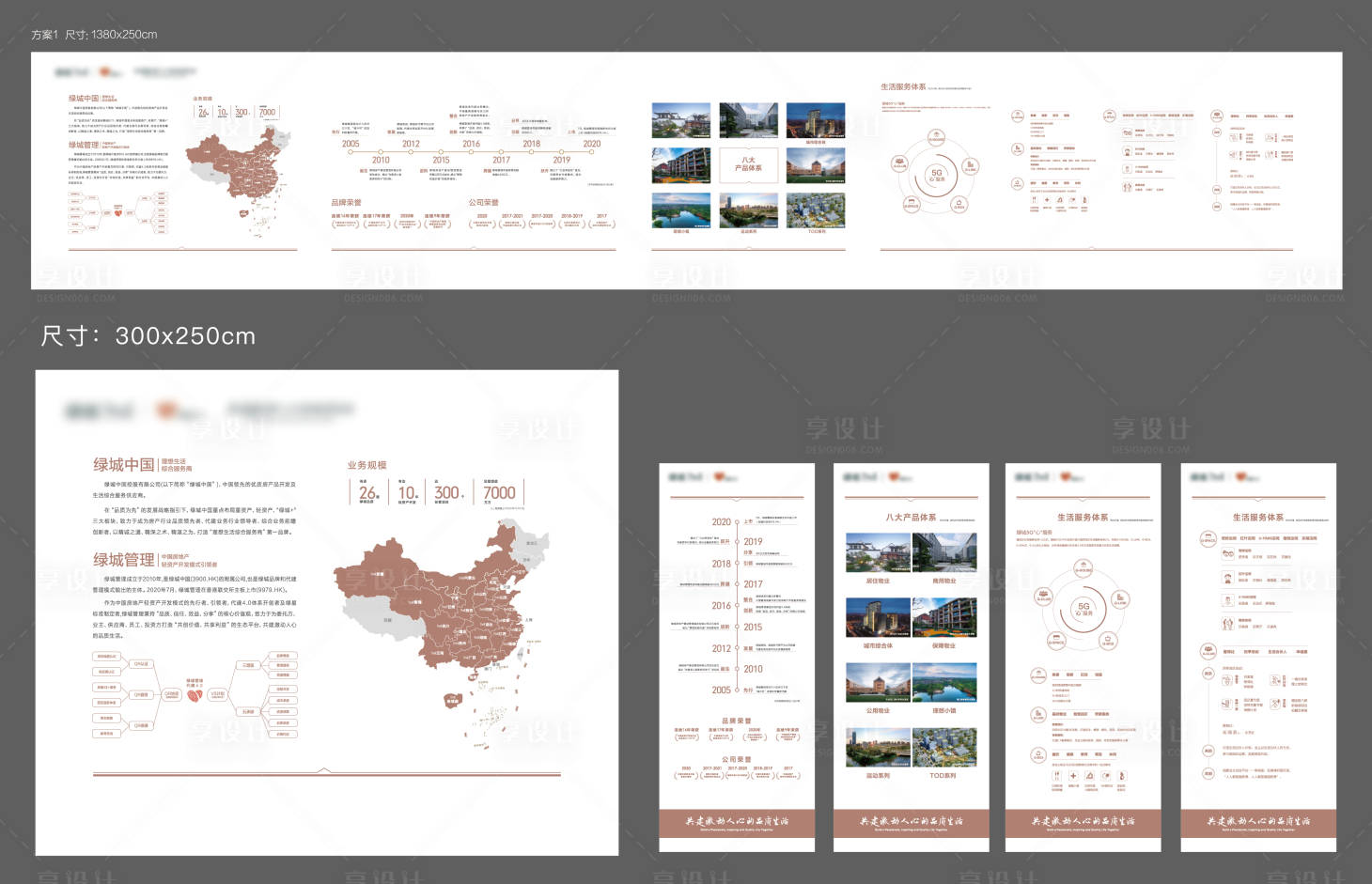Click the 生活服务体系 heading in the top banner
Viewport: 1372px width, 884px height.
pos(903,86)
